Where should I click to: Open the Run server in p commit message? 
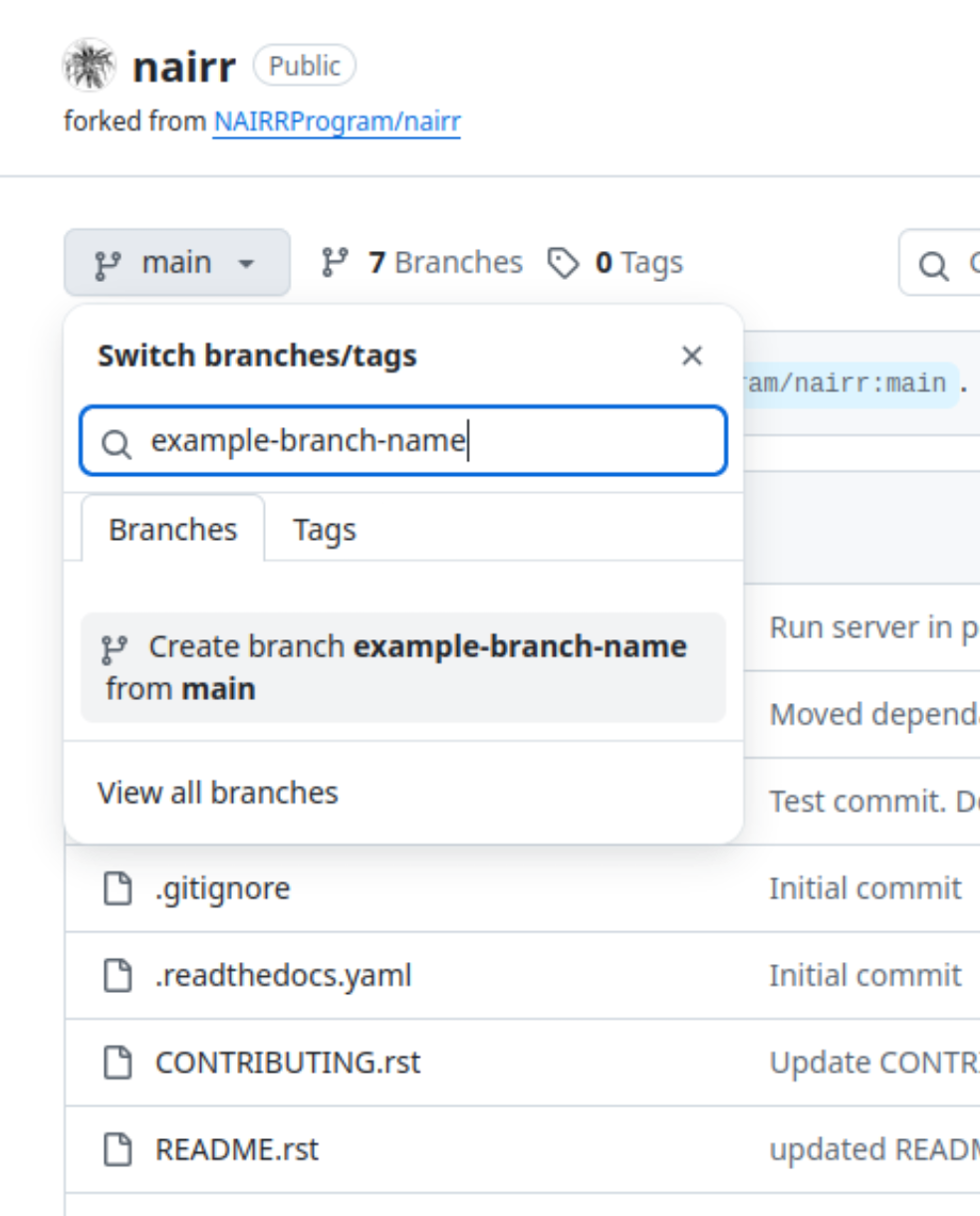[873, 628]
